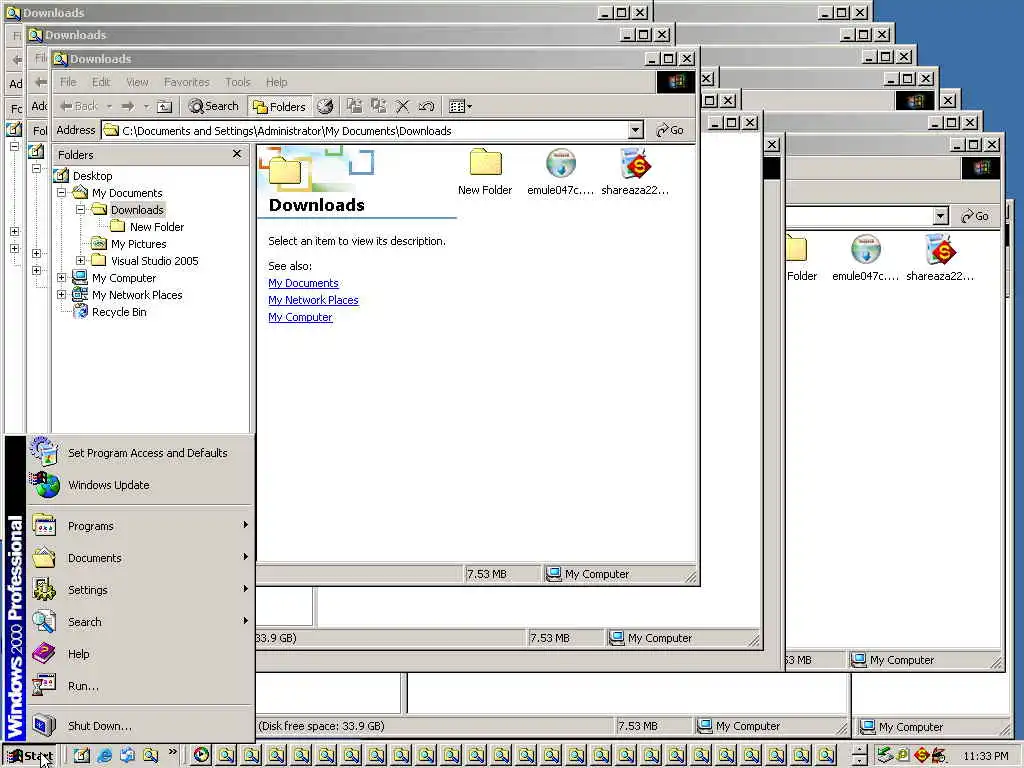Open the File menu
The image size is (1024, 768).
(68, 82)
